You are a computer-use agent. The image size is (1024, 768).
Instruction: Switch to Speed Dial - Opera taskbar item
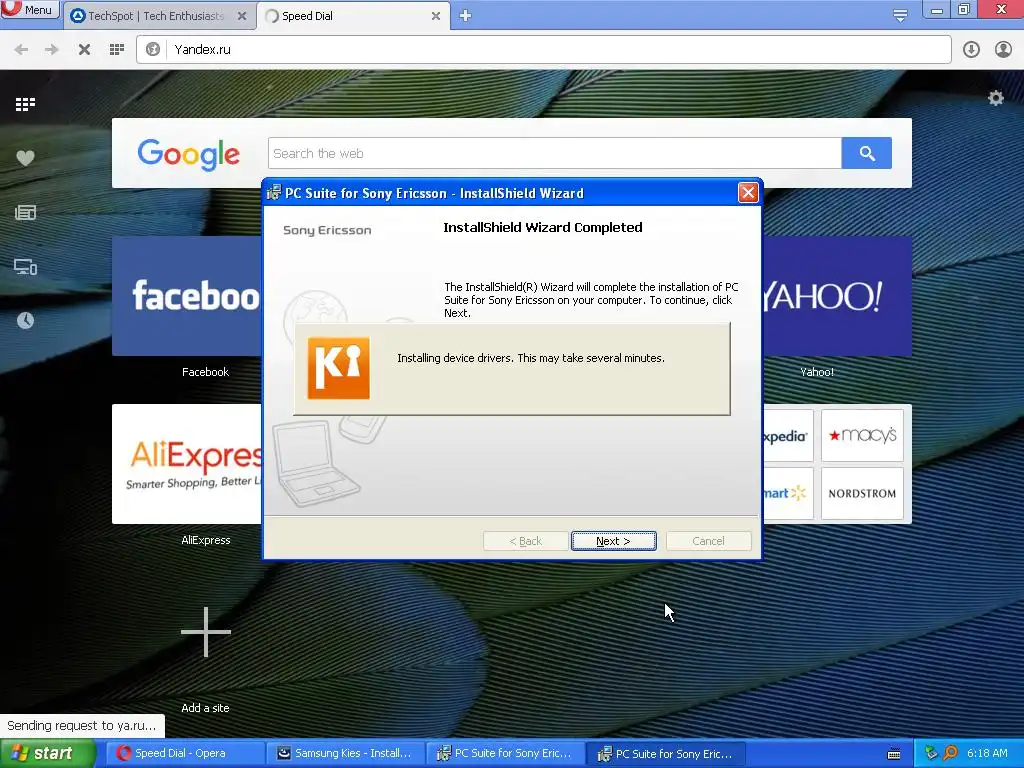(183, 753)
